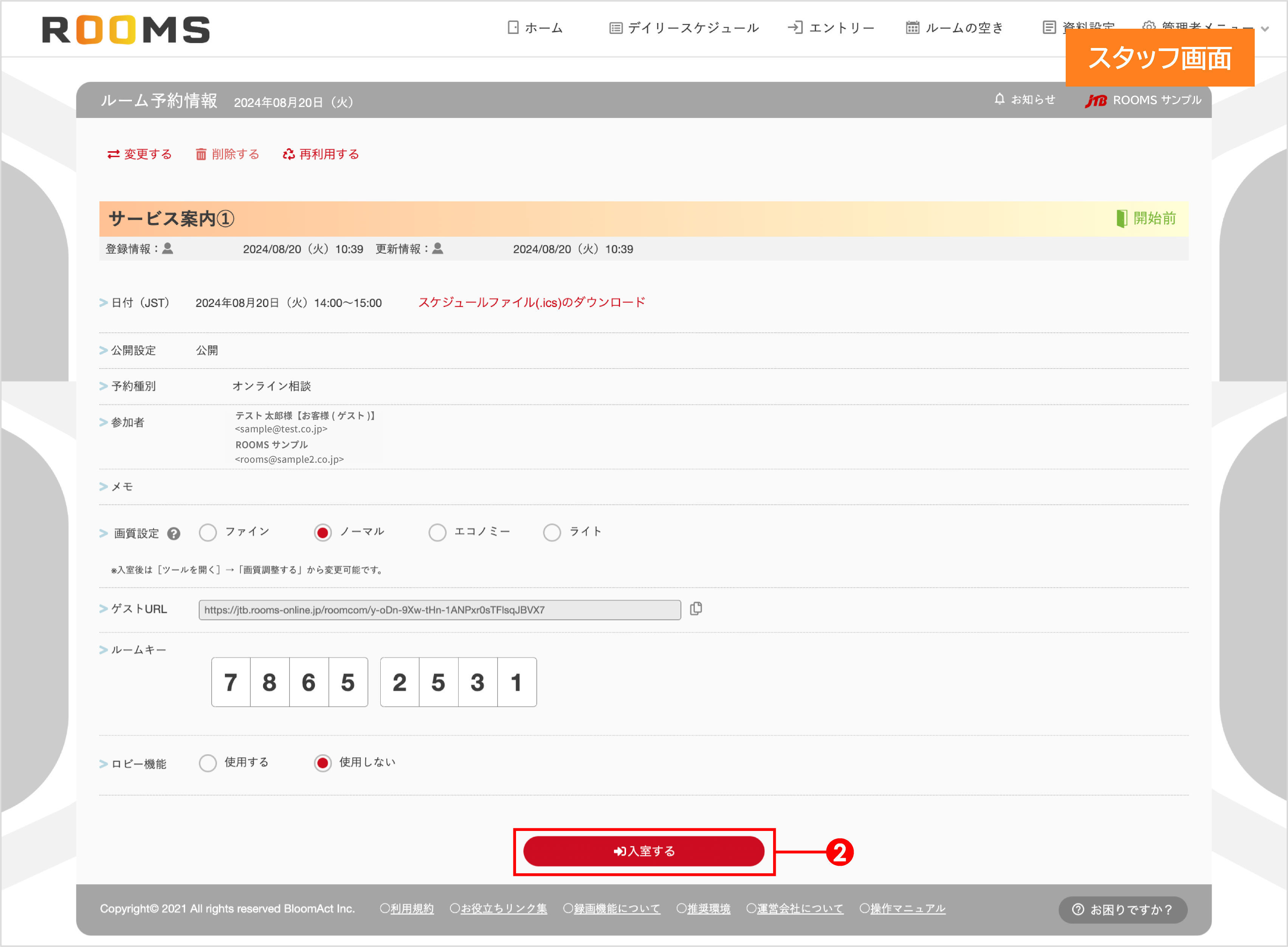Click the 変更する swap arrows icon
This screenshot has width=1288, height=947.
coord(113,154)
